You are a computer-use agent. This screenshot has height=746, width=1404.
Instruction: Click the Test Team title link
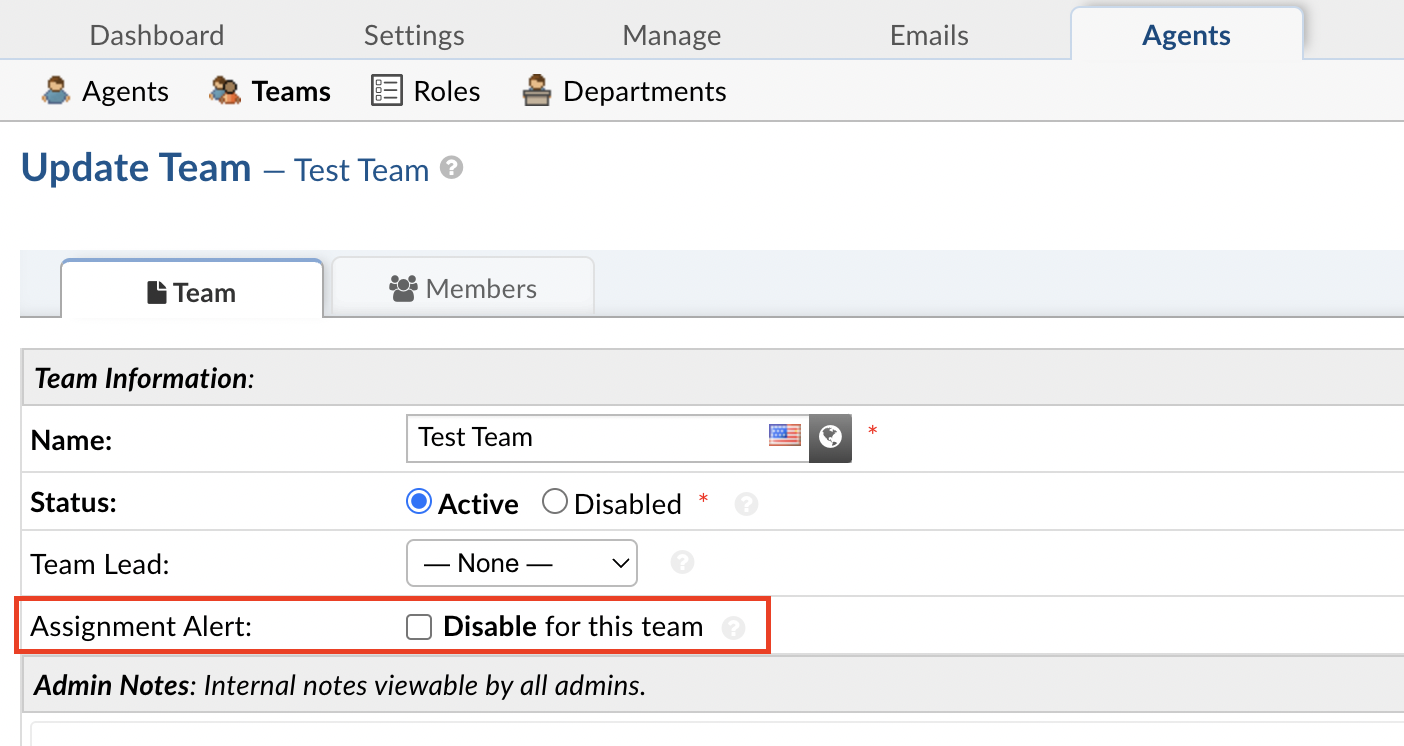[361, 170]
